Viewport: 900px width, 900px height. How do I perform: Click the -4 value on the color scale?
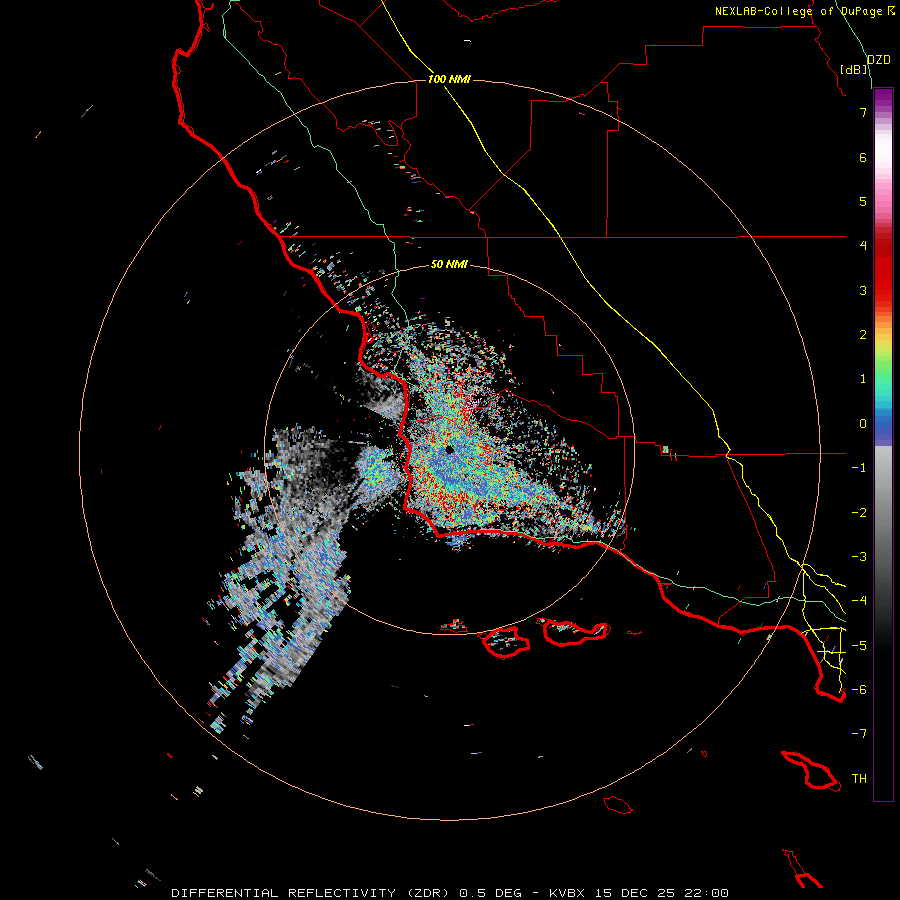point(859,601)
